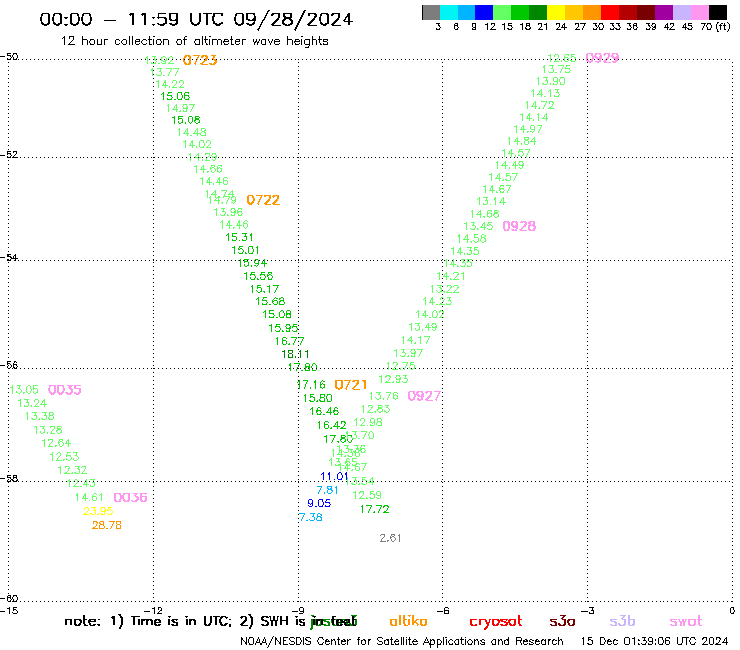The width and height of the screenshot is (740, 650).
Task: Select the s3a satellite legend label
Action: pos(562,621)
